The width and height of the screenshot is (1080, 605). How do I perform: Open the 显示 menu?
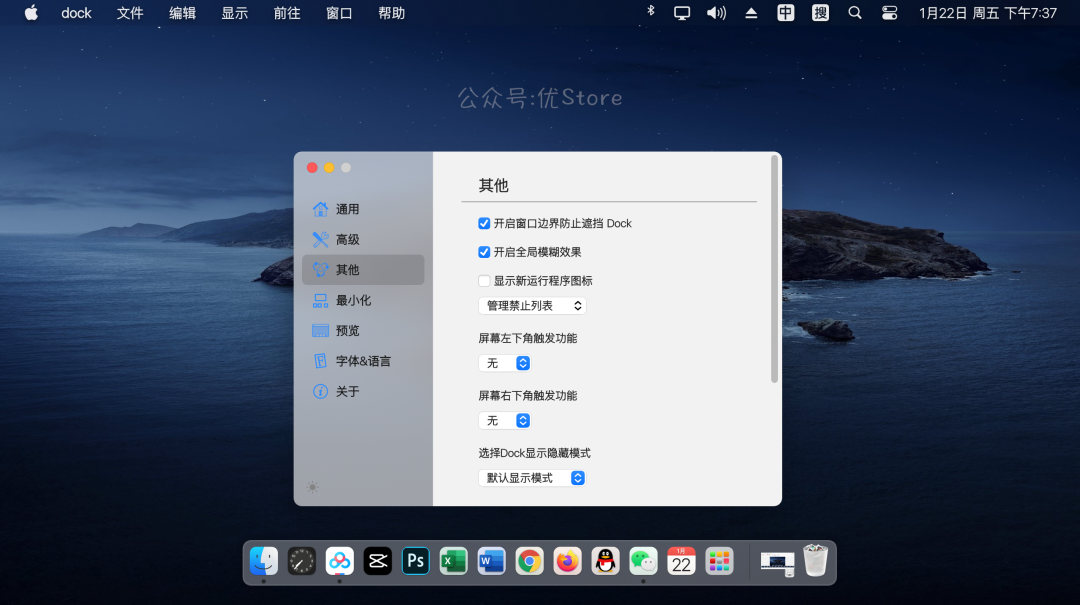tap(234, 13)
